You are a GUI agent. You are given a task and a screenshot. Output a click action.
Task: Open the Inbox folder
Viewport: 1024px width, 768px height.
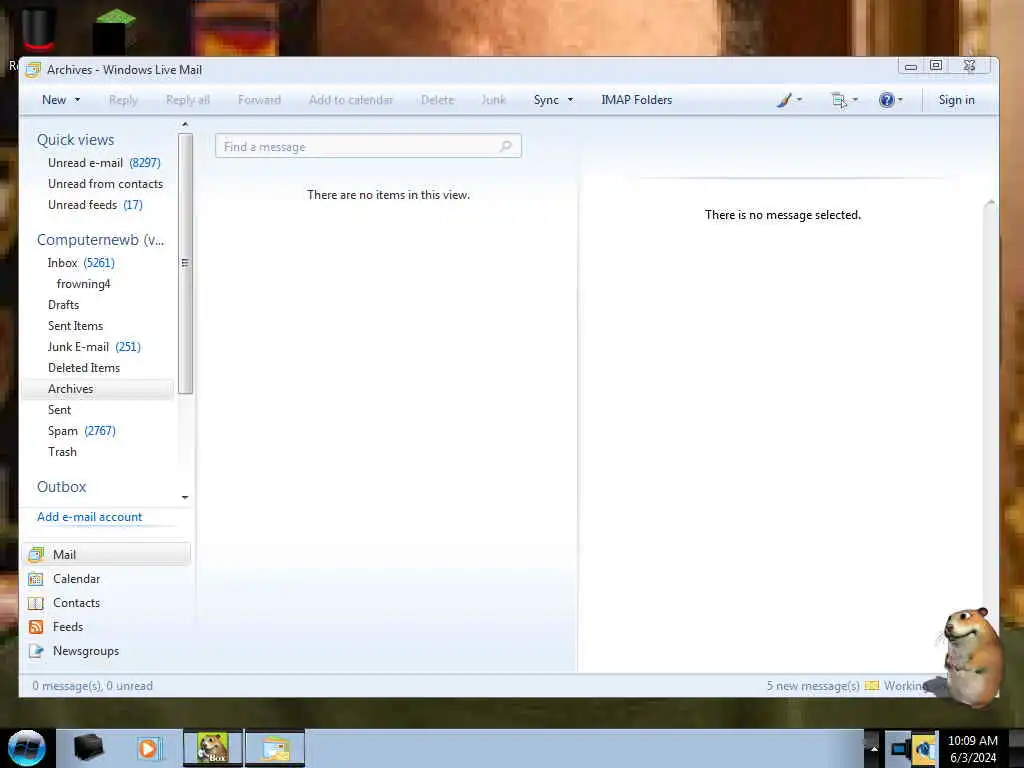point(81,263)
